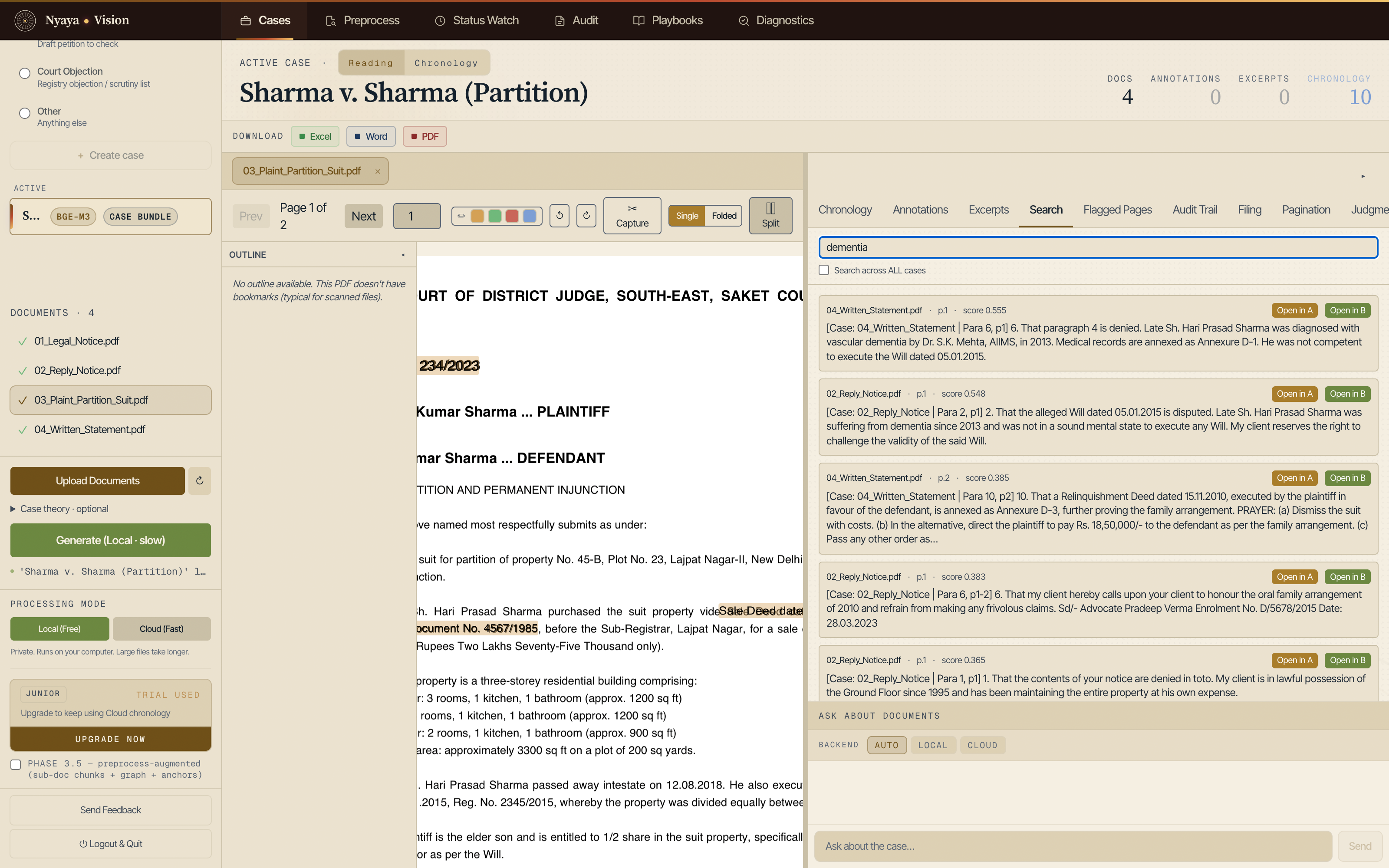Image resolution: width=1389 pixels, height=868 pixels.
Task: Click Upload Documents button
Action: click(98, 480)
